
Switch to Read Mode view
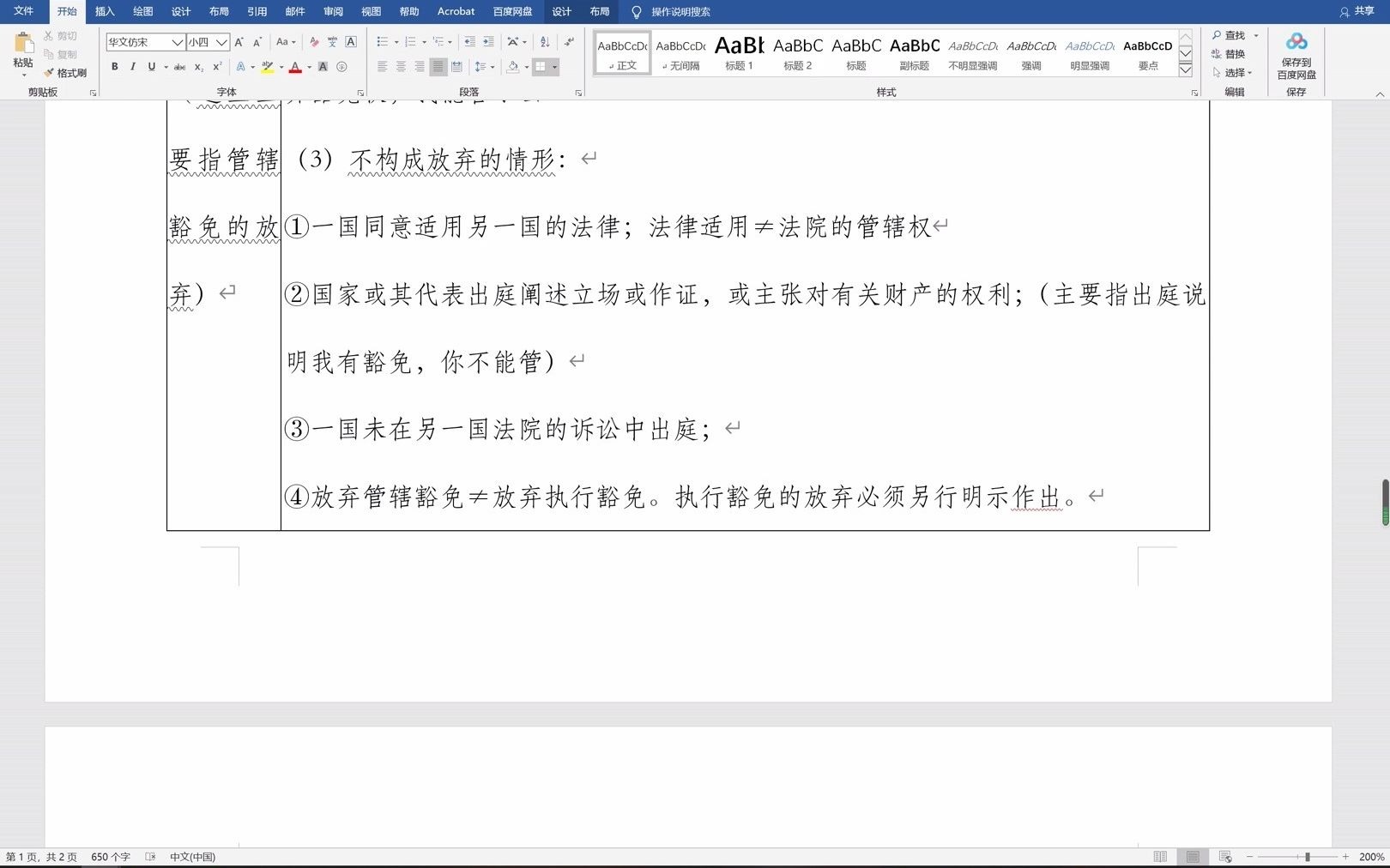tap(1160, 857)
